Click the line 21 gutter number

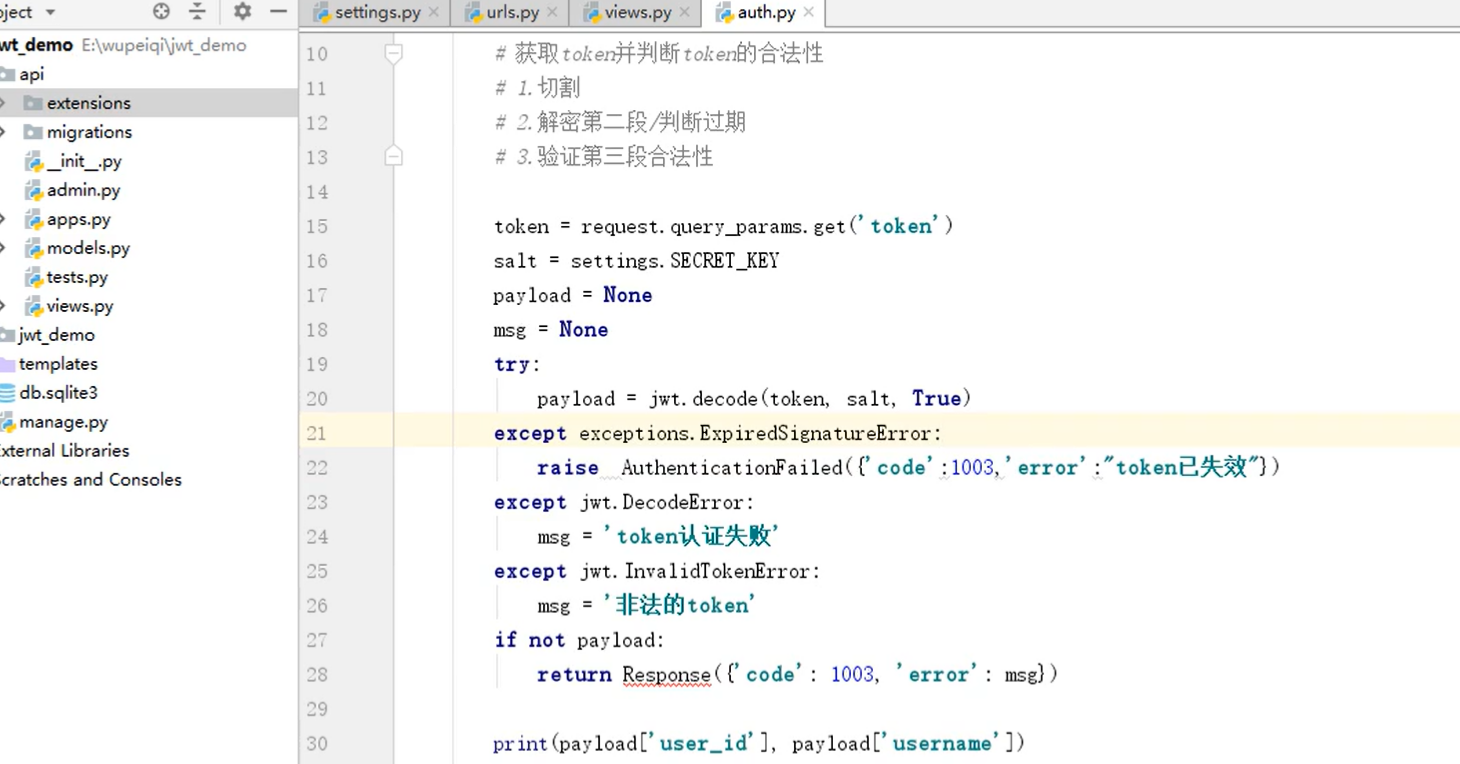pyautogui.click(x=317, y=433)
